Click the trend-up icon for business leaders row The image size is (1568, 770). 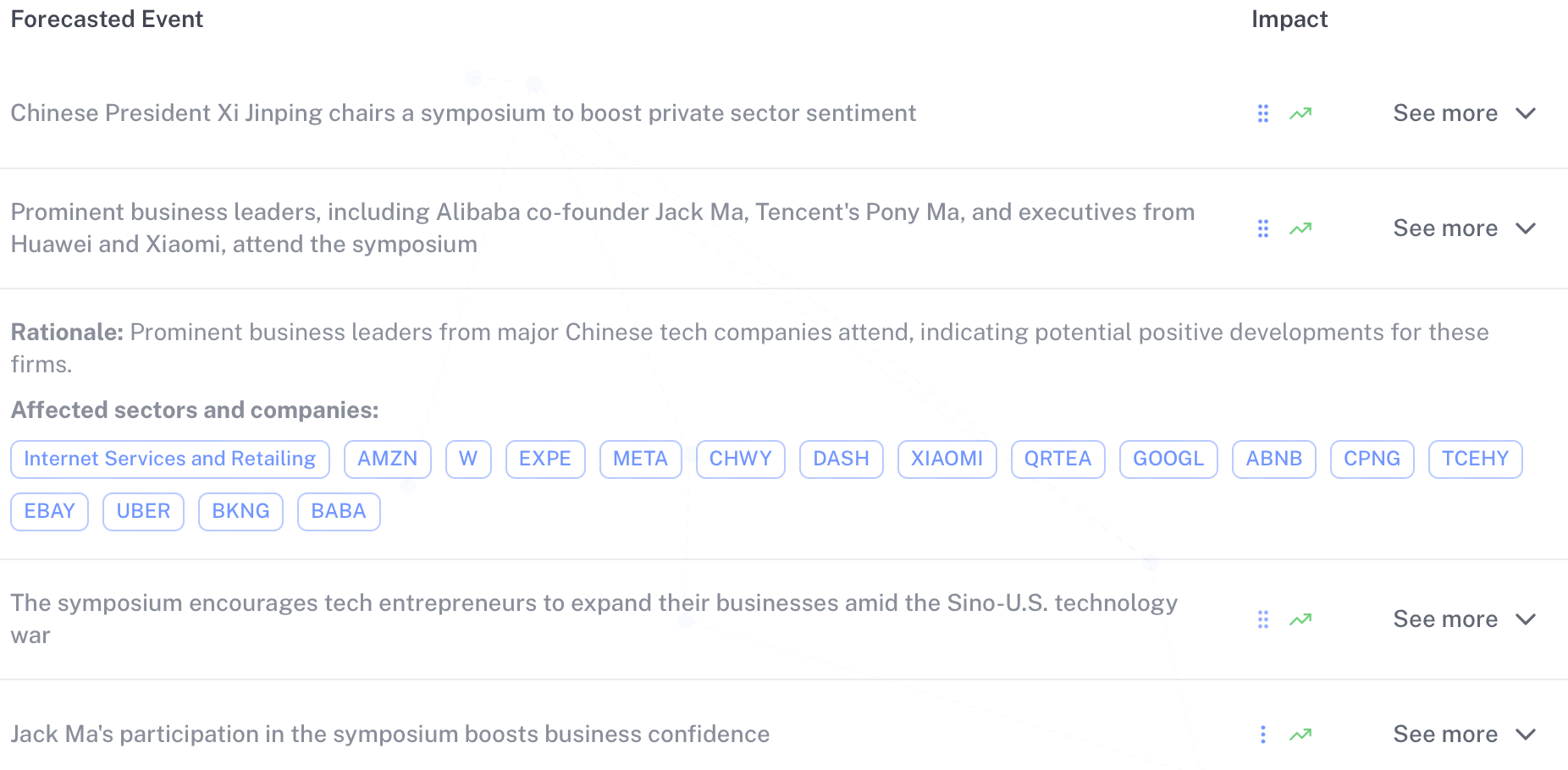[x=1300, y=228]
